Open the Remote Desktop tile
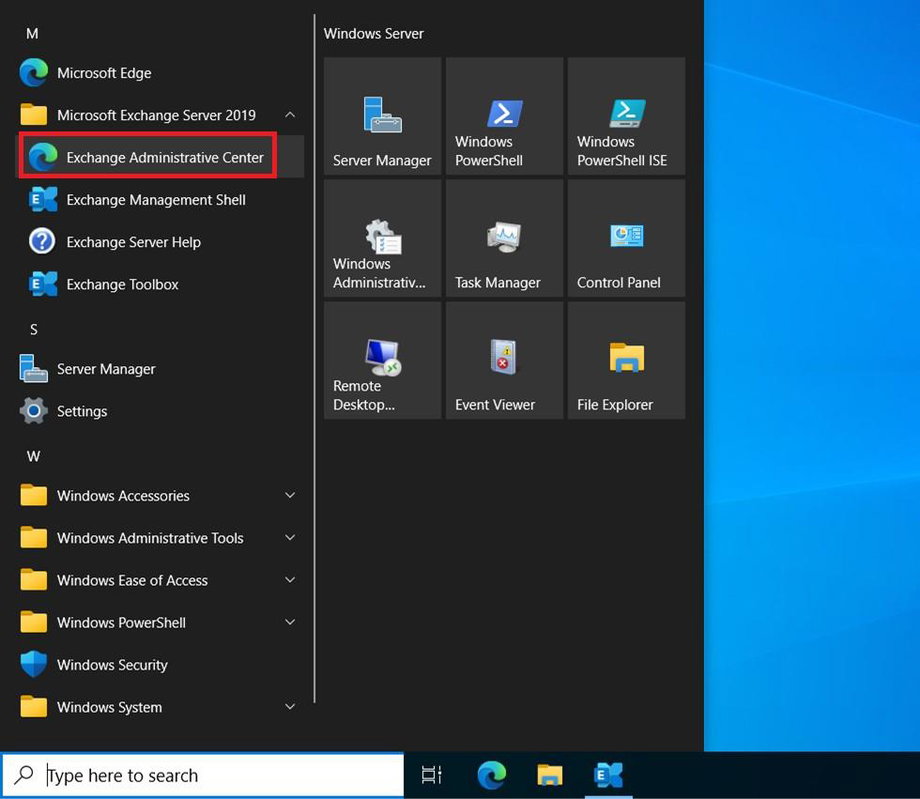 382,361
